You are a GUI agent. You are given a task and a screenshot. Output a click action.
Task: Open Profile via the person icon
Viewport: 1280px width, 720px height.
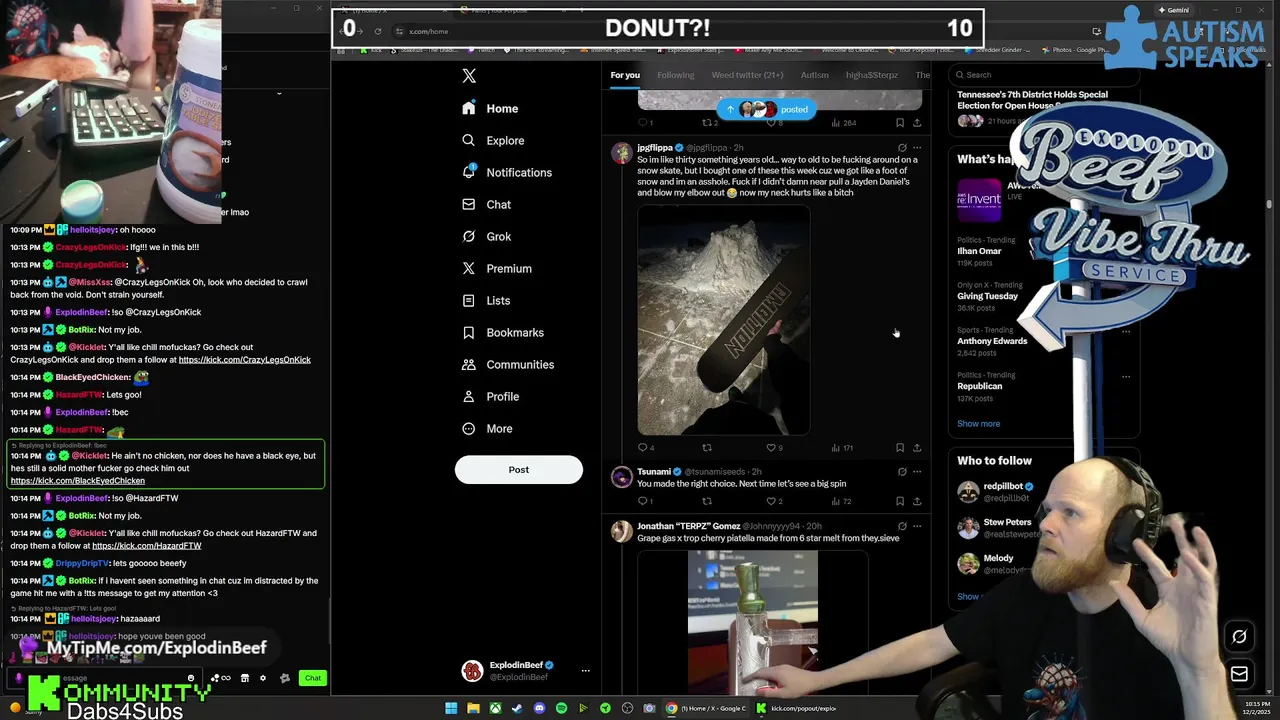(x=468, y=396)
